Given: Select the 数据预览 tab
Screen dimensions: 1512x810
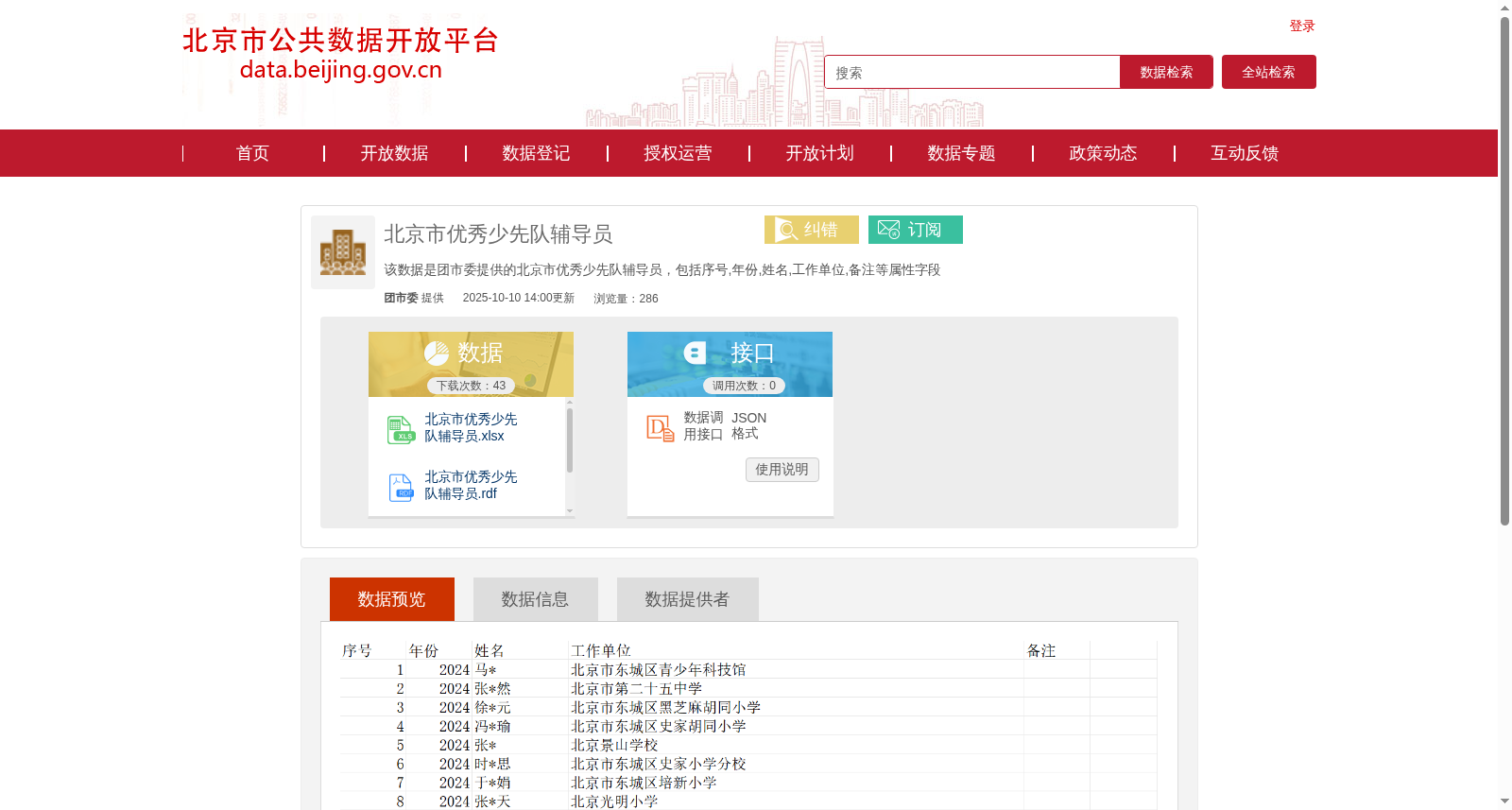Looking at the screenshot, I should 391,599.
